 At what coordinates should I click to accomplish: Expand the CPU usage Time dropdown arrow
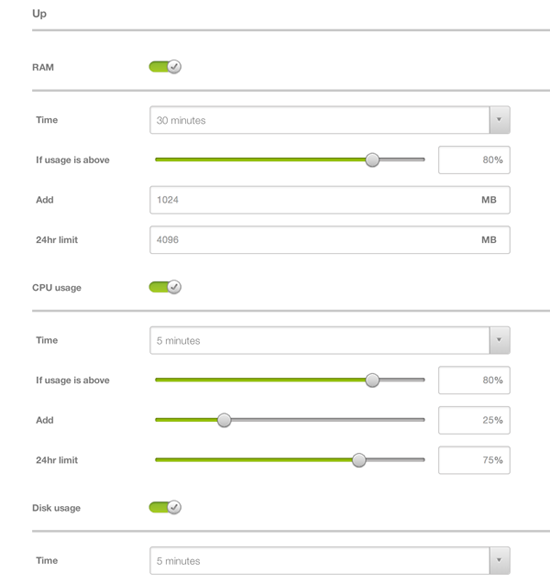[x=499, y=340]
